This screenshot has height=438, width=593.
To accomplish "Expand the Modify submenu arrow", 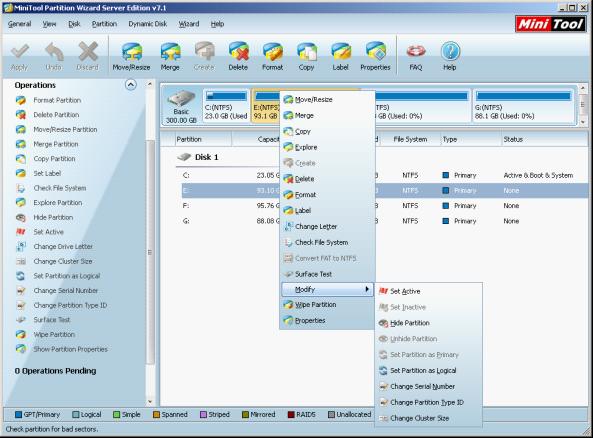I will click(x=367, y=289).
